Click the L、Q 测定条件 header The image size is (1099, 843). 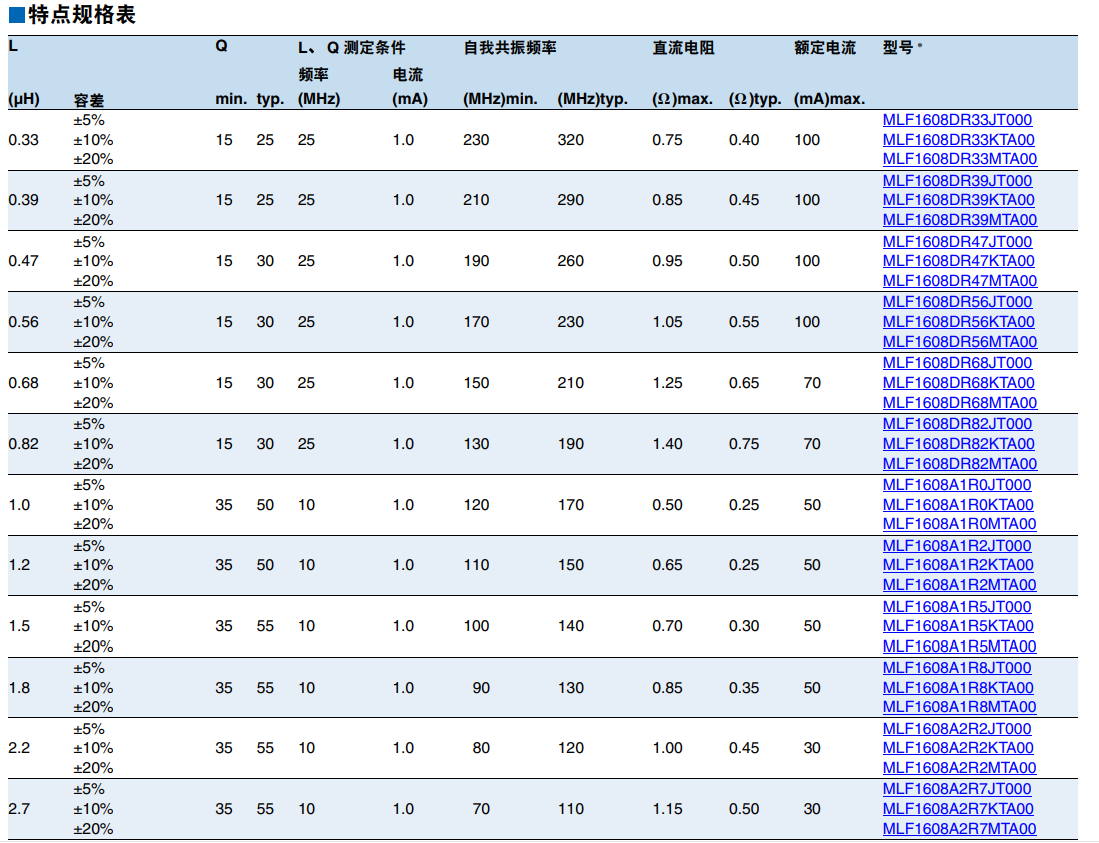click(351, 48)
